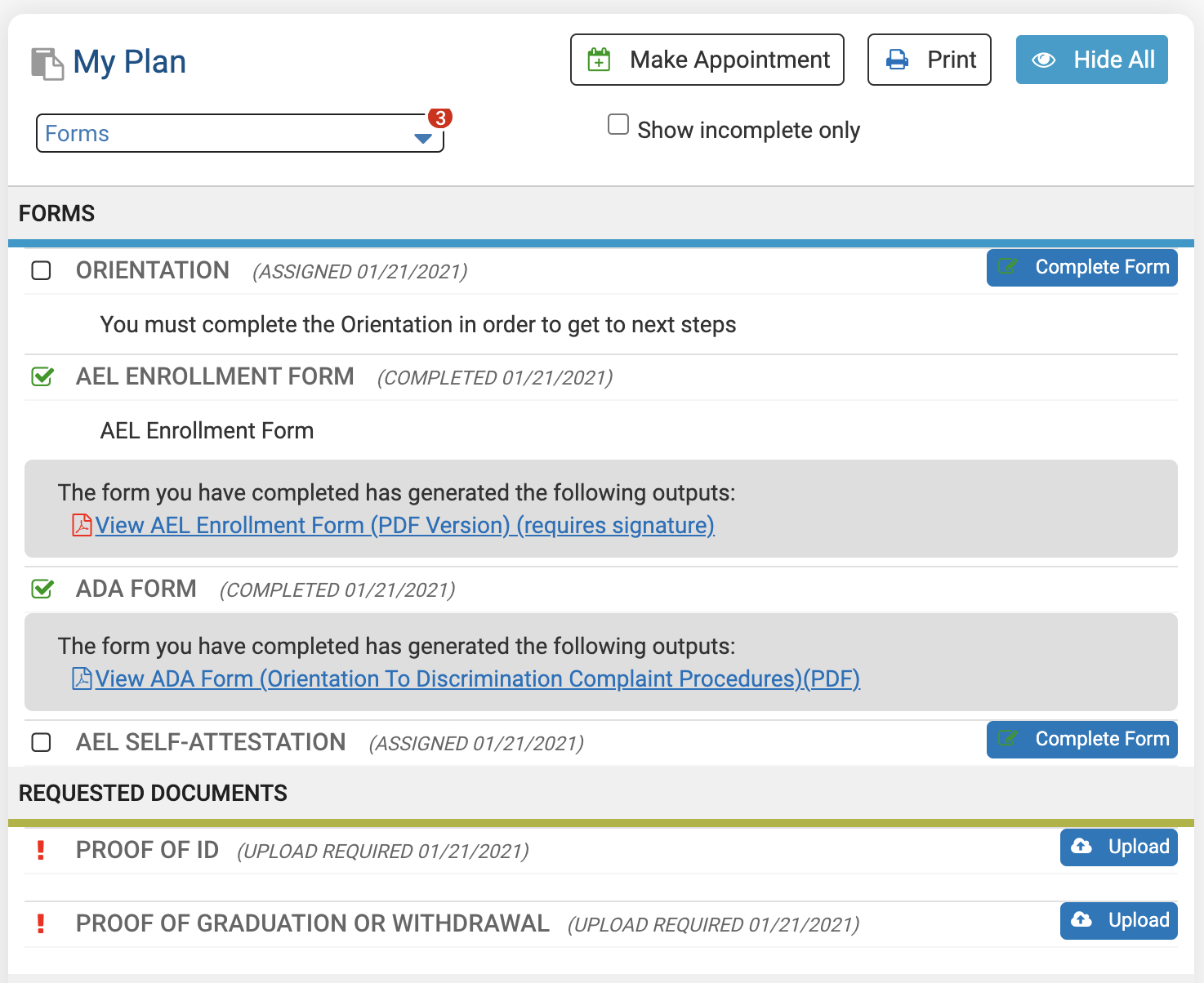The width and height of the screenshot is (1204, 983).
Task: Click the red notification badge showing 3
Action: pyautogui.click(x=440, y=118)
